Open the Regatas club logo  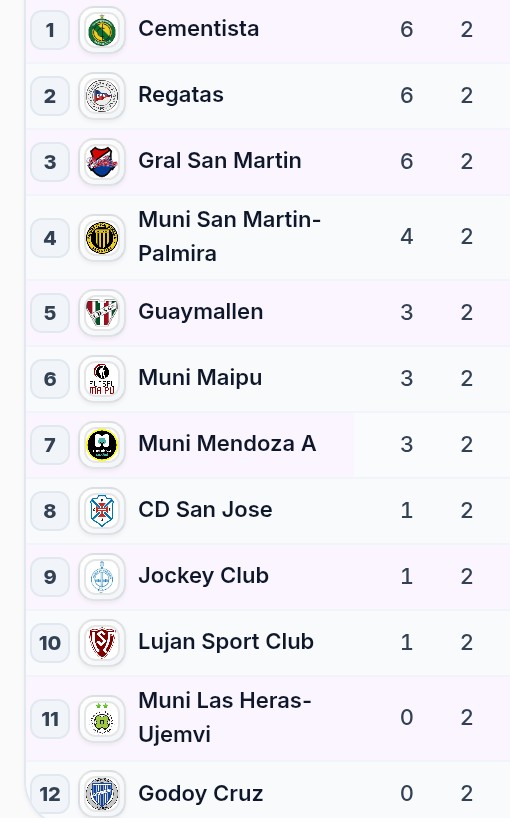click(x=102, y=96)
